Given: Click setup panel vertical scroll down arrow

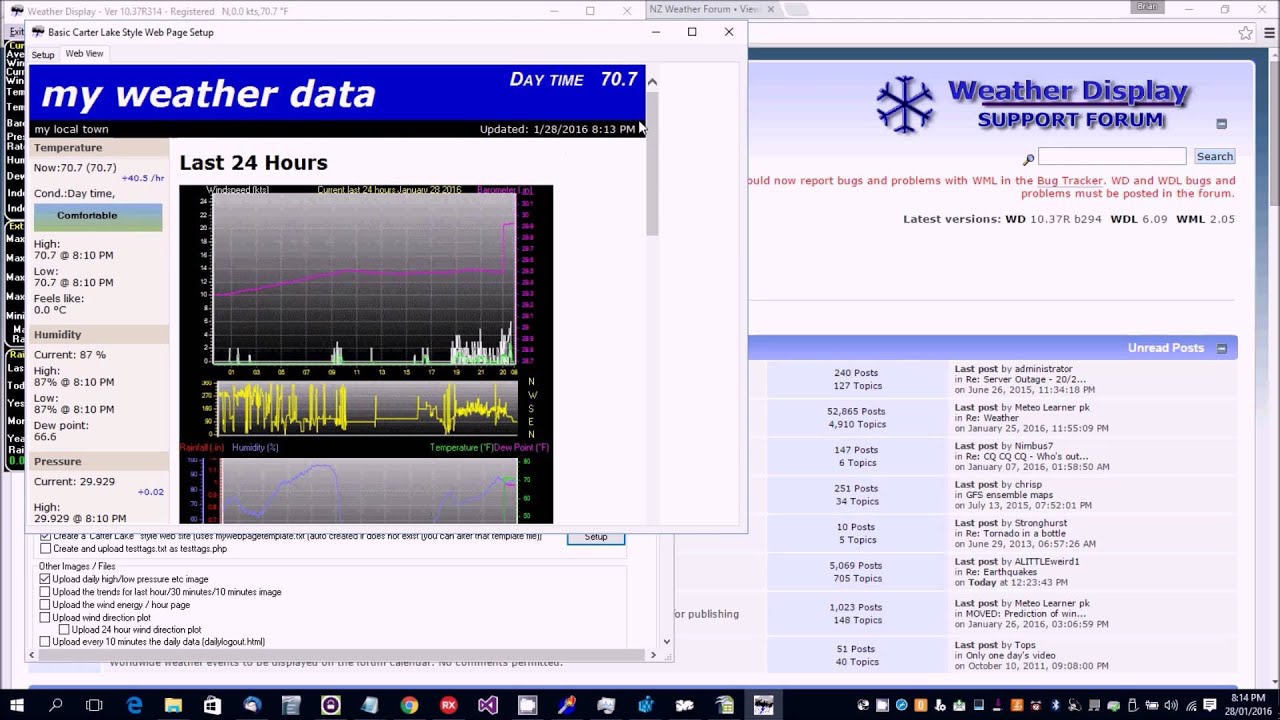Looking at the screenshot, I should click(x=667, y=642).
